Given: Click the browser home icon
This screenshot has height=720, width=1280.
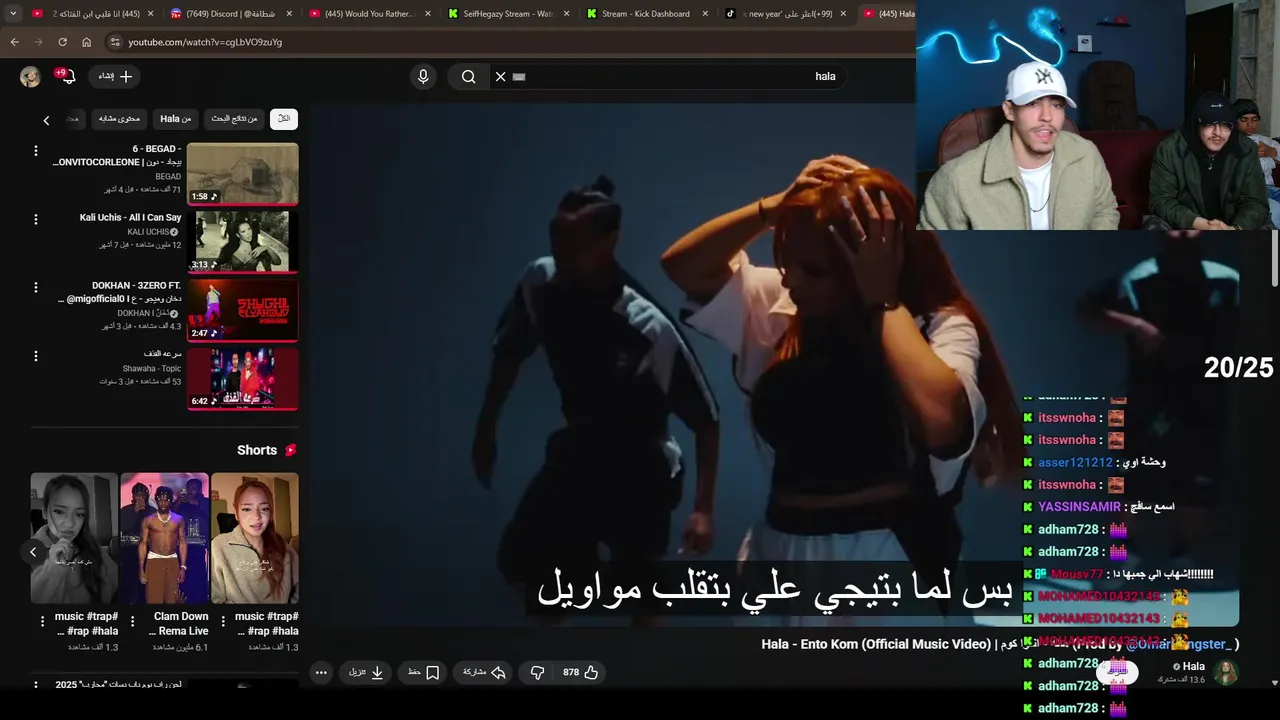Looking at the screenshot, I should tap(86, 42).
